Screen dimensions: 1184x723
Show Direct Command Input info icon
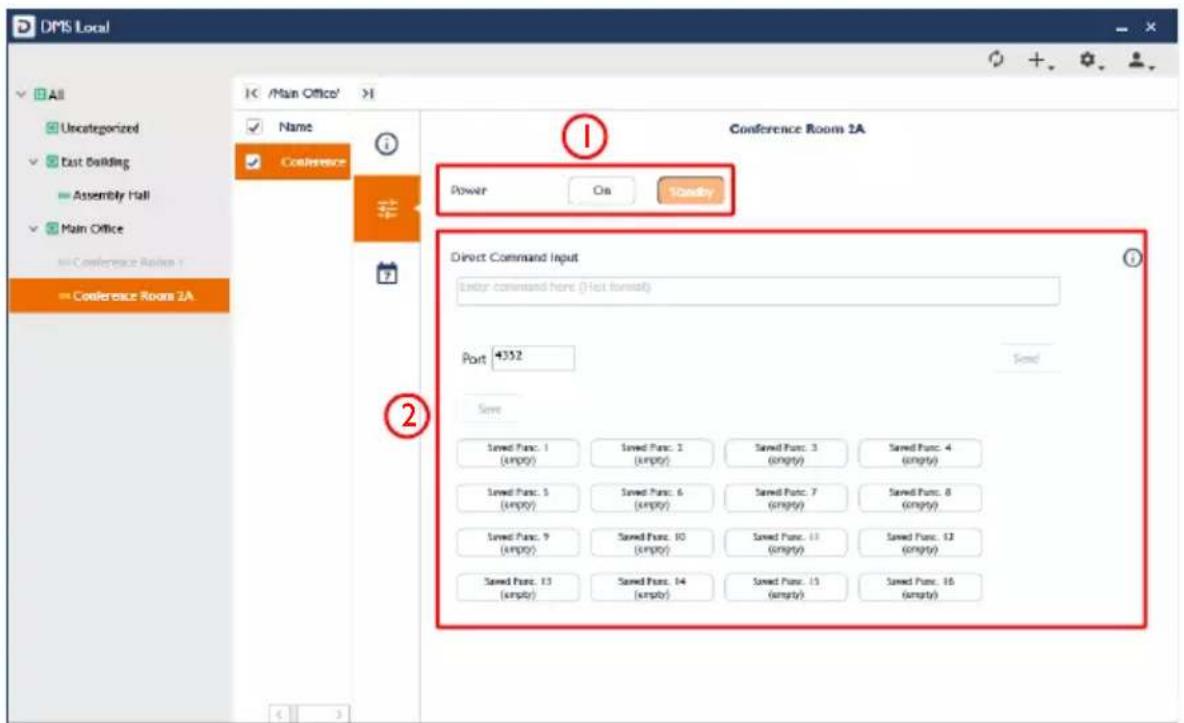point(1132,258)
